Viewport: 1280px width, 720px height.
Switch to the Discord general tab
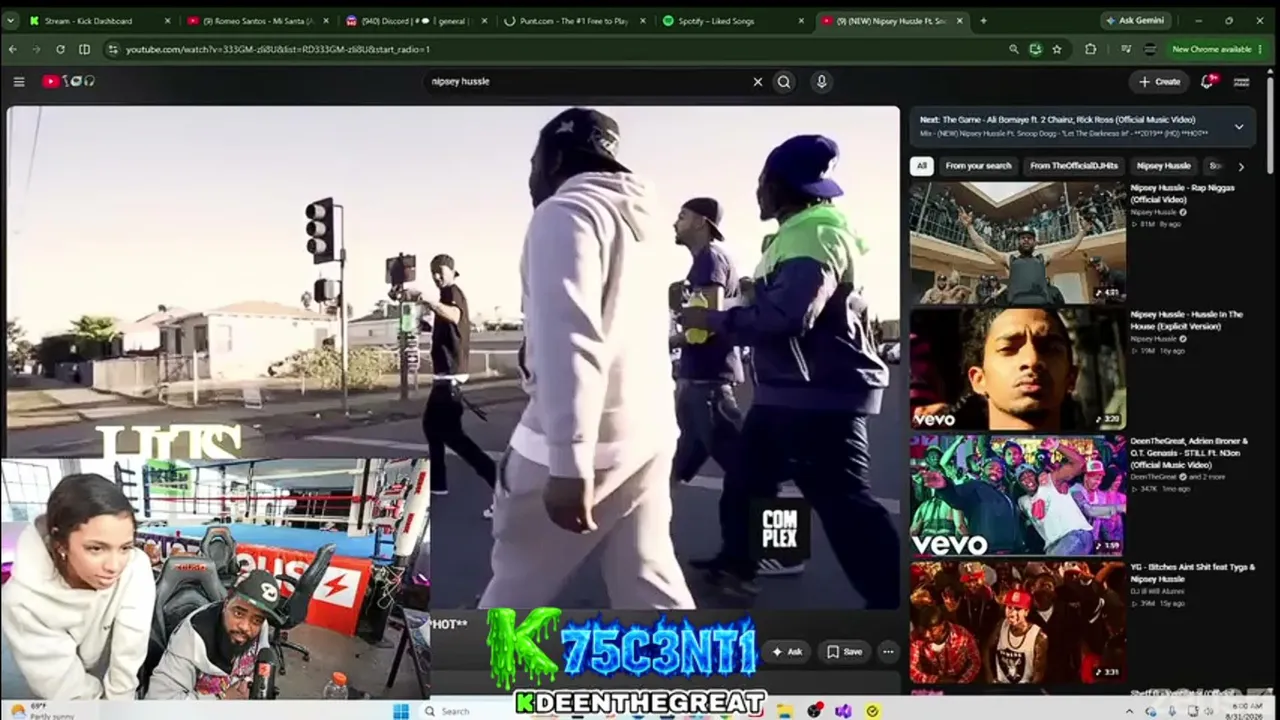point(418,20)
